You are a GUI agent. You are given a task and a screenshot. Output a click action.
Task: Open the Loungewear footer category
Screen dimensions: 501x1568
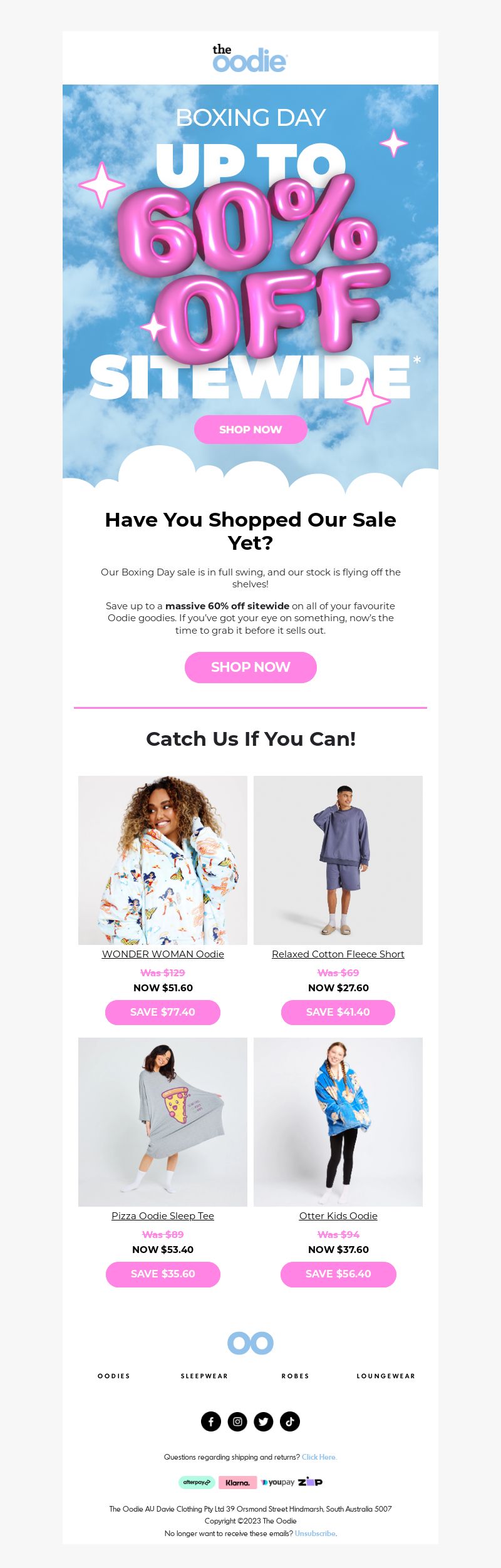(x=386, y=1376)
